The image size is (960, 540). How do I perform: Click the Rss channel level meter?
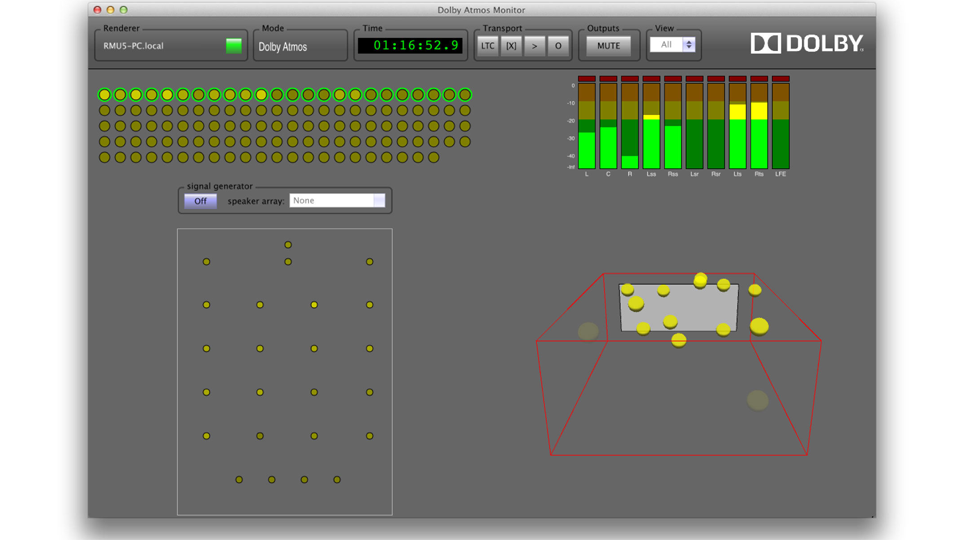point(673,126)
